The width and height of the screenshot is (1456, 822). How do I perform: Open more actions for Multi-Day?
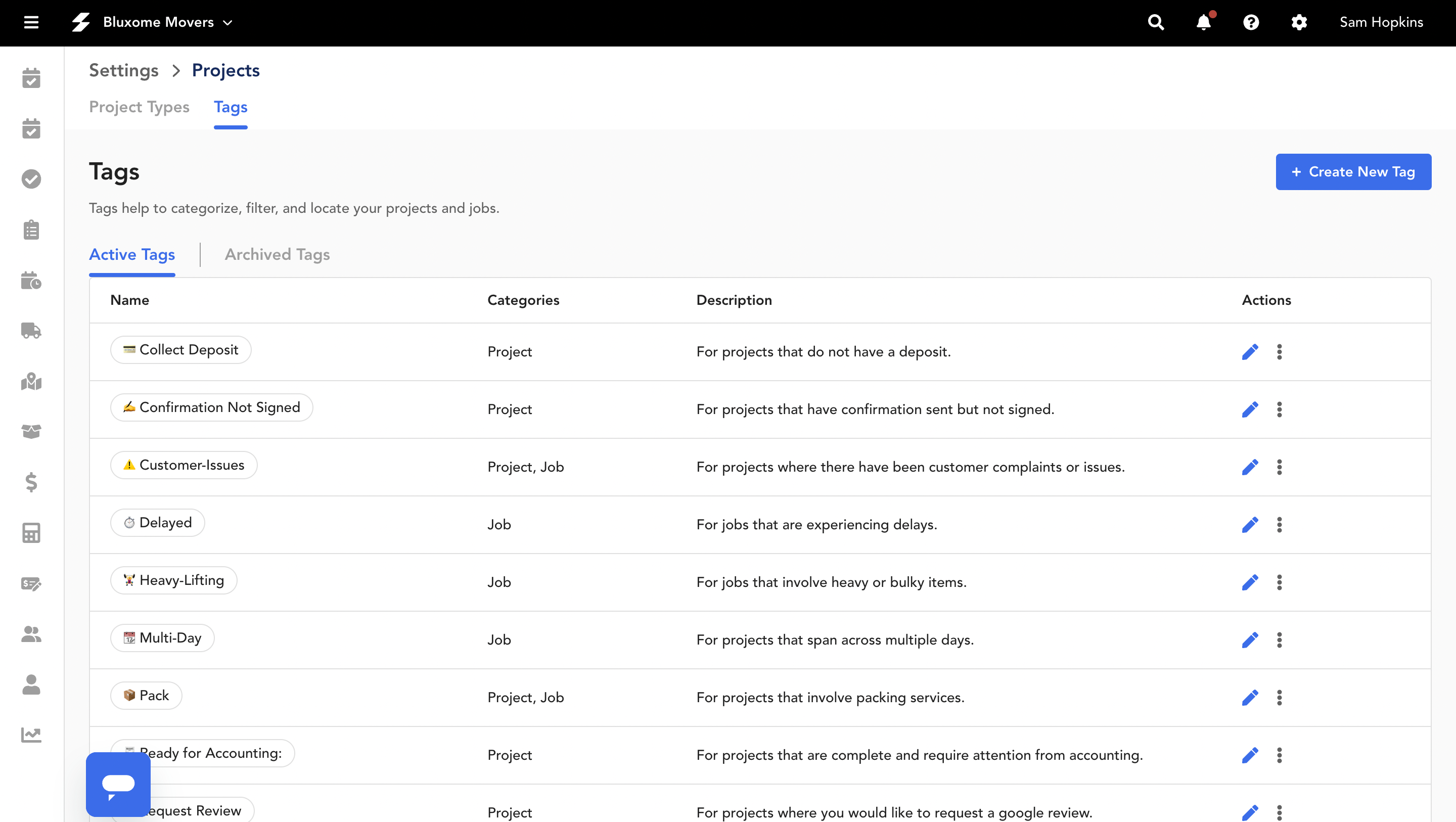click(1279, 640)
